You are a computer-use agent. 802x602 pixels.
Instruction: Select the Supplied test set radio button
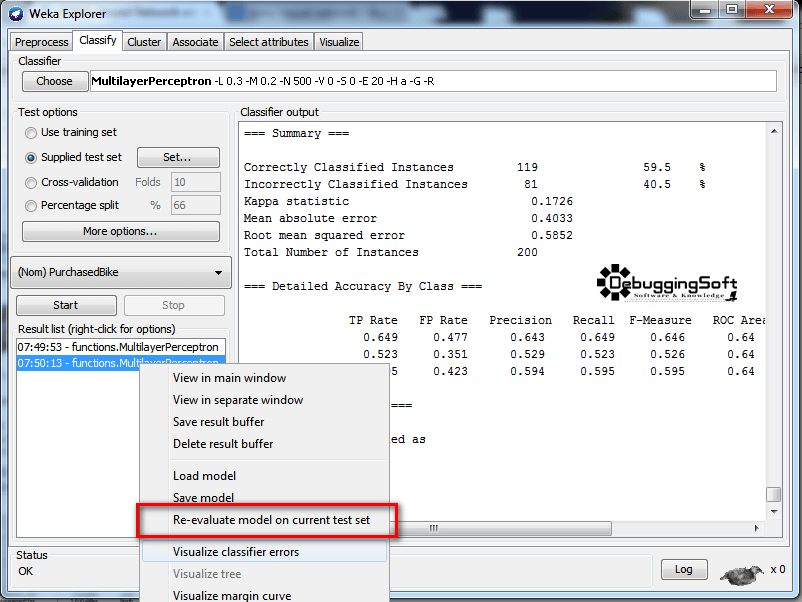point(31,158)
